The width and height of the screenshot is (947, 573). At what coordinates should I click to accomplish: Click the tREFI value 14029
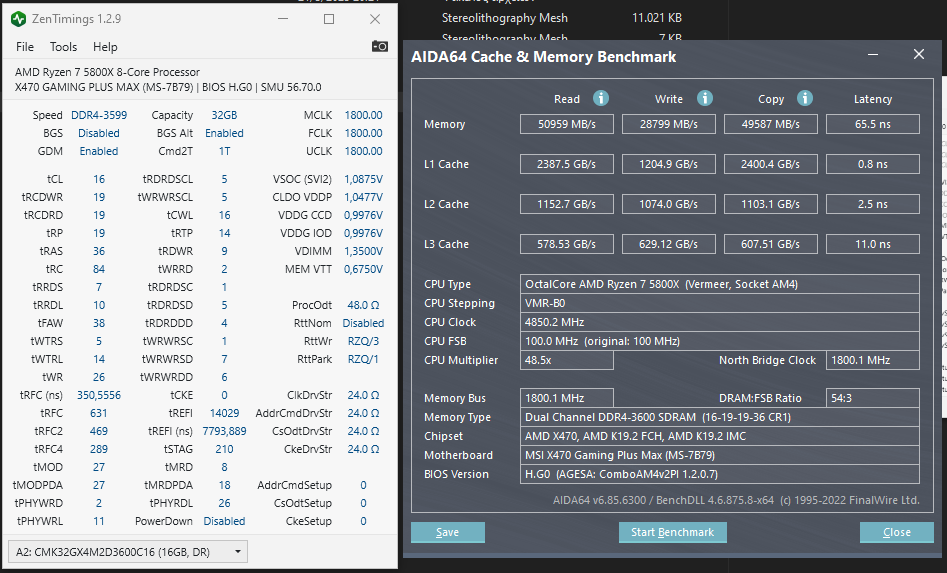pos(224,413)
